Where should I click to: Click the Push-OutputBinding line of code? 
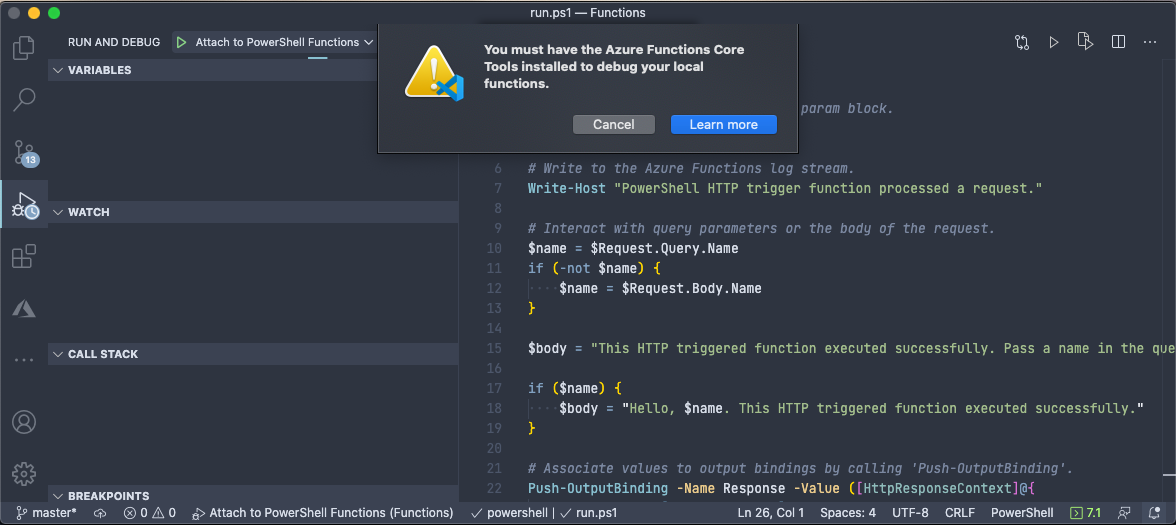[782, 488]
